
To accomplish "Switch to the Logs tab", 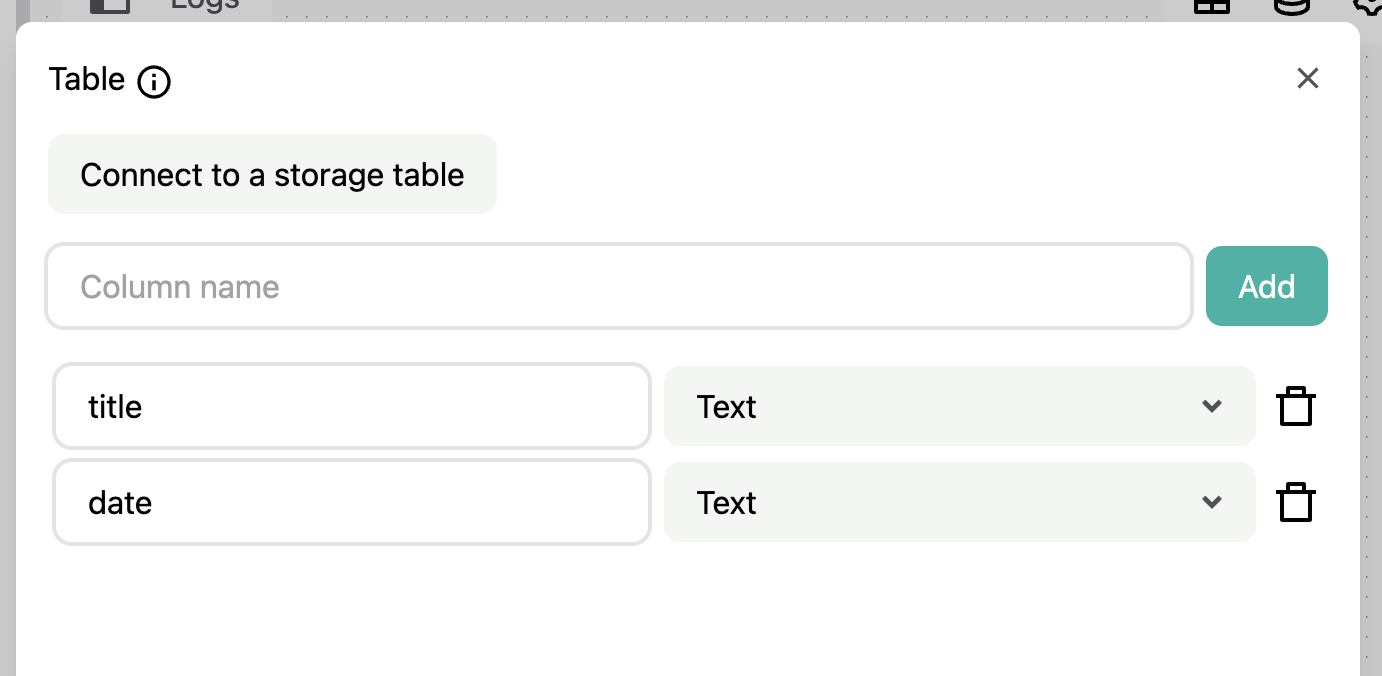I will [204, 5].
